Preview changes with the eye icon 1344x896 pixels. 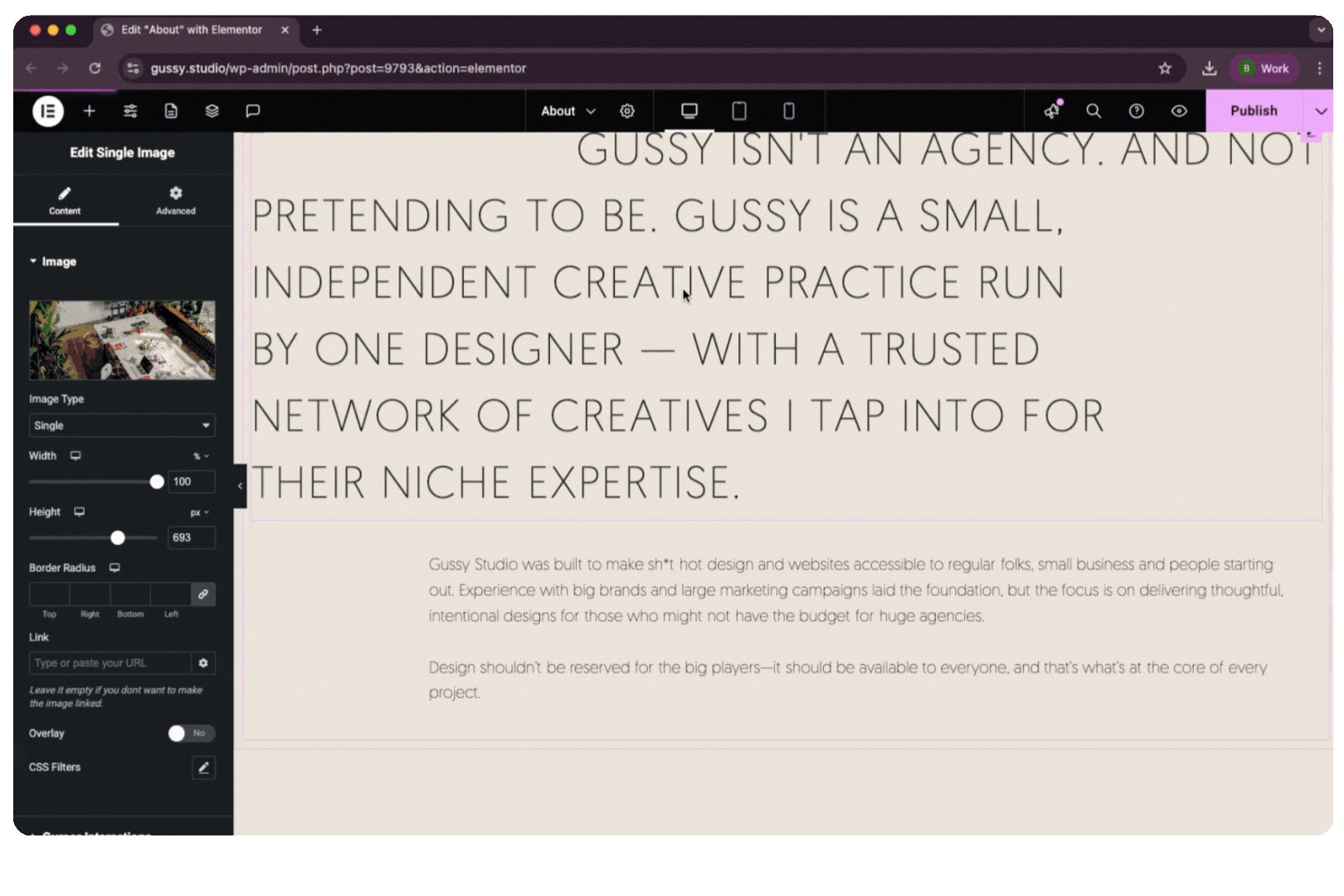point(1178,111)
